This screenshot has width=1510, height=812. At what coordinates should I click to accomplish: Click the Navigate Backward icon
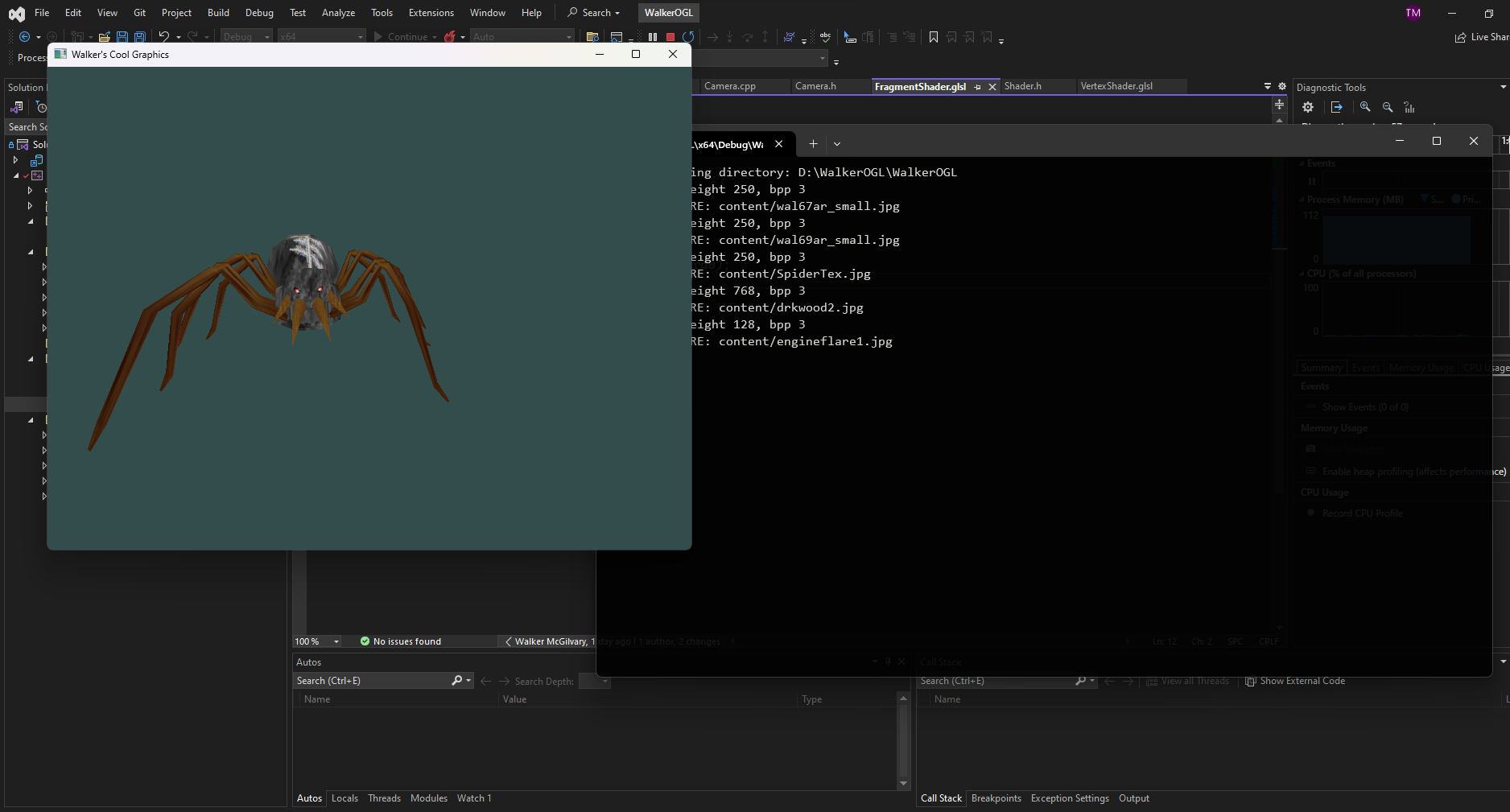tap(24, 37)
